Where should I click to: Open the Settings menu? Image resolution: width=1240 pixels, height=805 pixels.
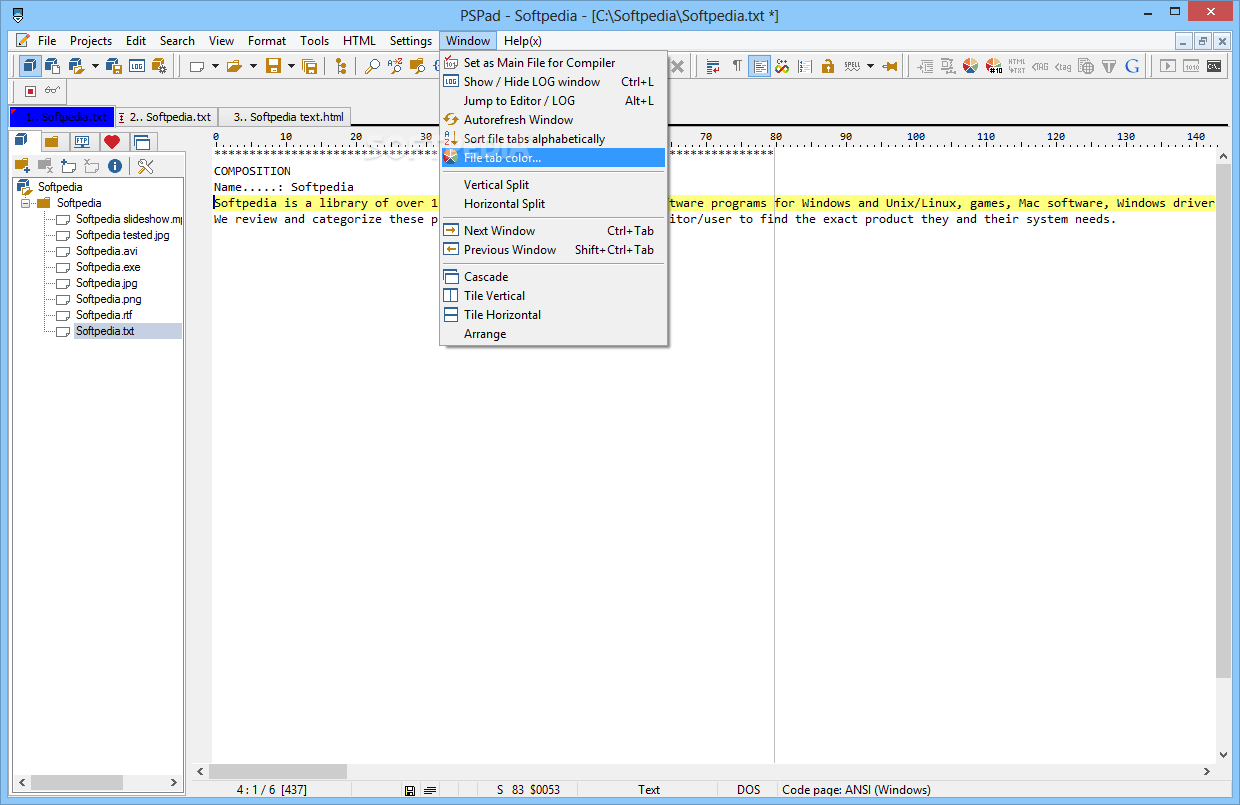pyautogui.click(x=411, y=41)
